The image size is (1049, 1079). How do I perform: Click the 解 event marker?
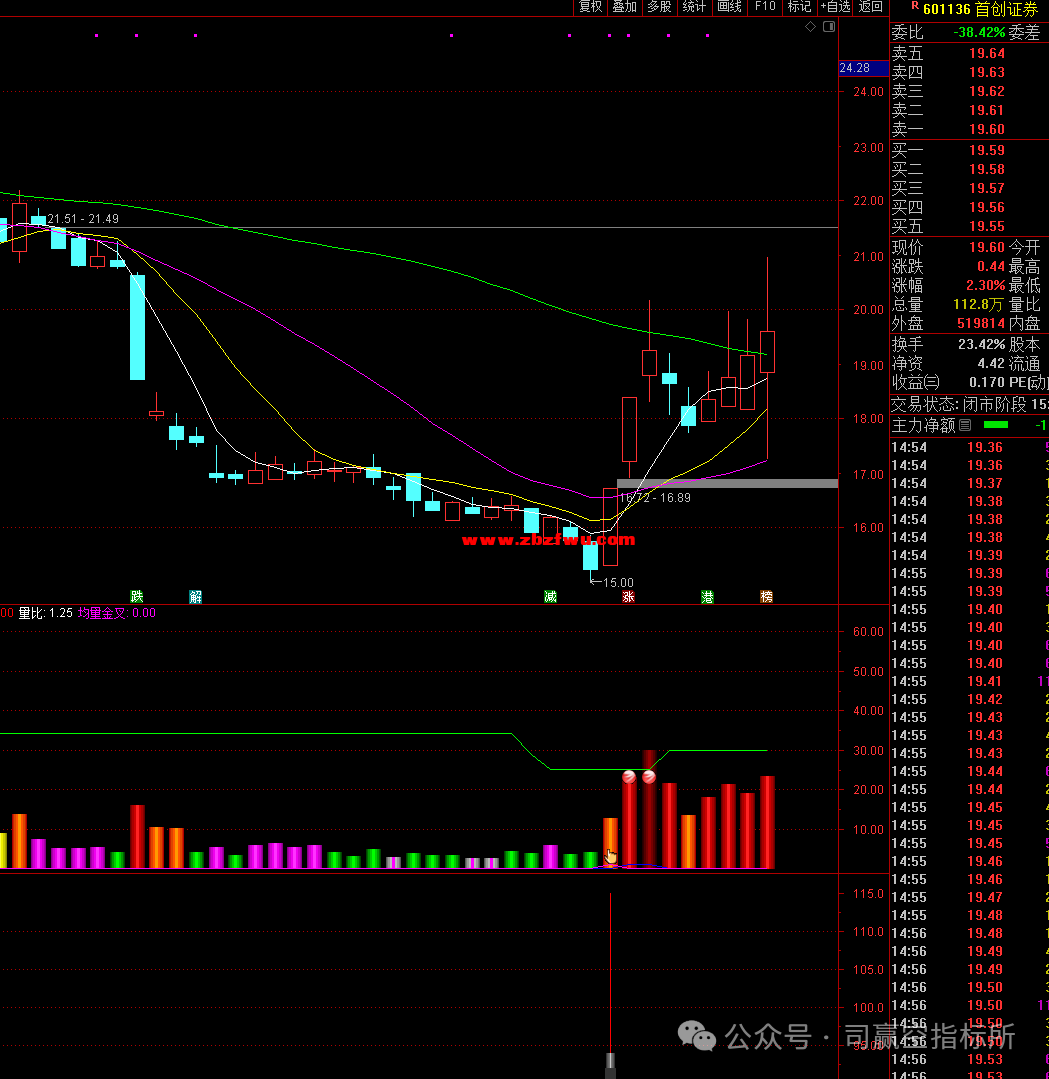click(195, 597)
